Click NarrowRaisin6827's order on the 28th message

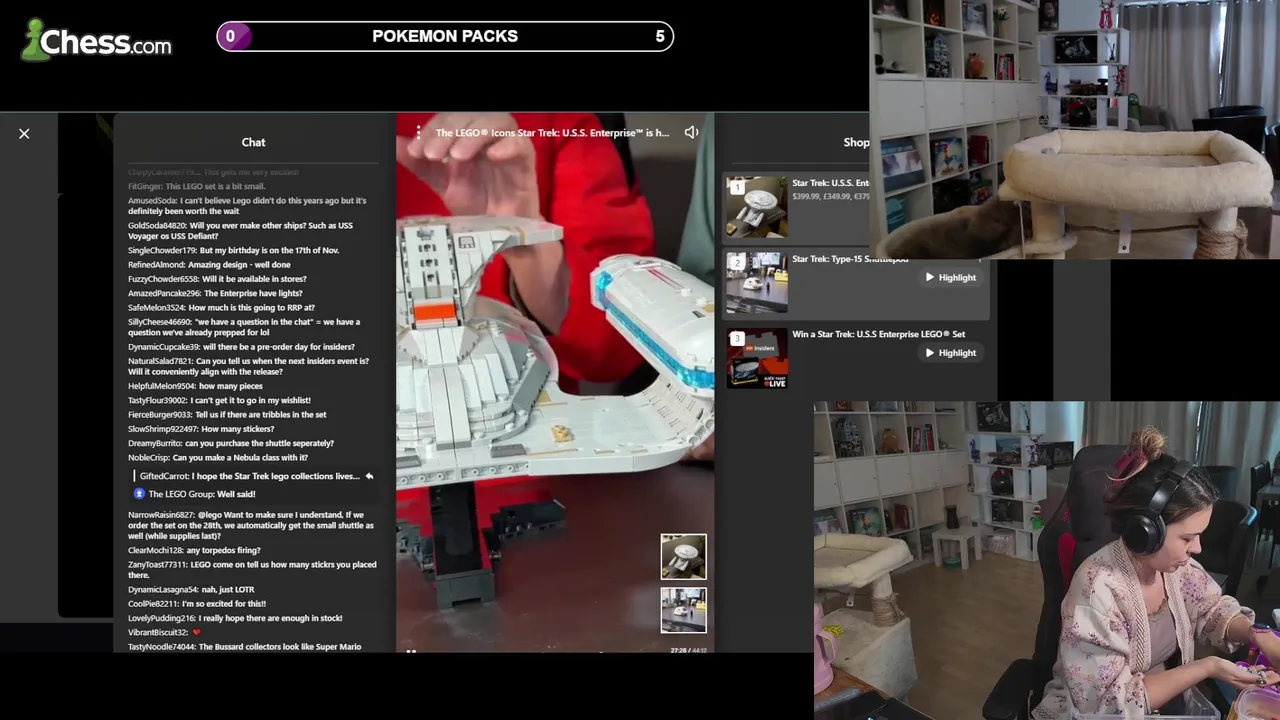[251, 525]
